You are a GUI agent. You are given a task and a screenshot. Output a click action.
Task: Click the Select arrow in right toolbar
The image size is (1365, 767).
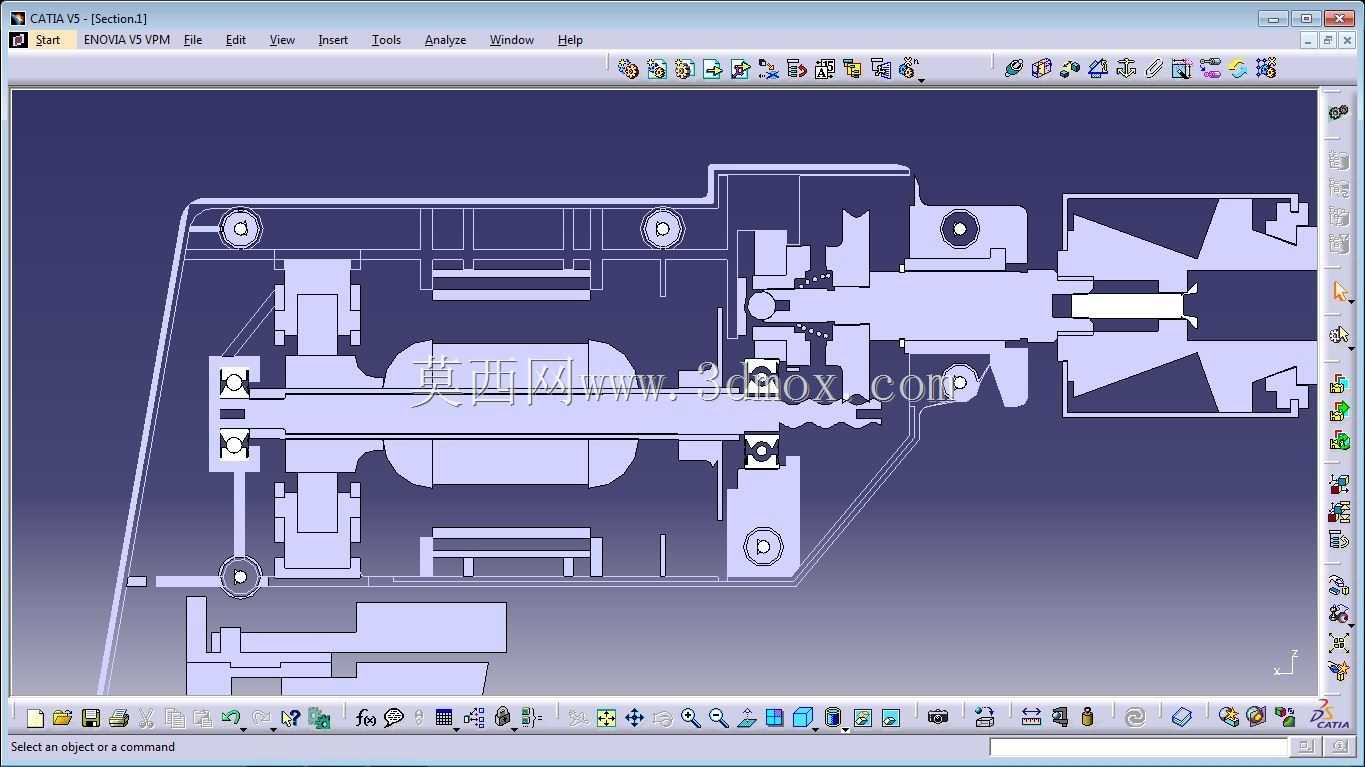[x=1339, y=291]
